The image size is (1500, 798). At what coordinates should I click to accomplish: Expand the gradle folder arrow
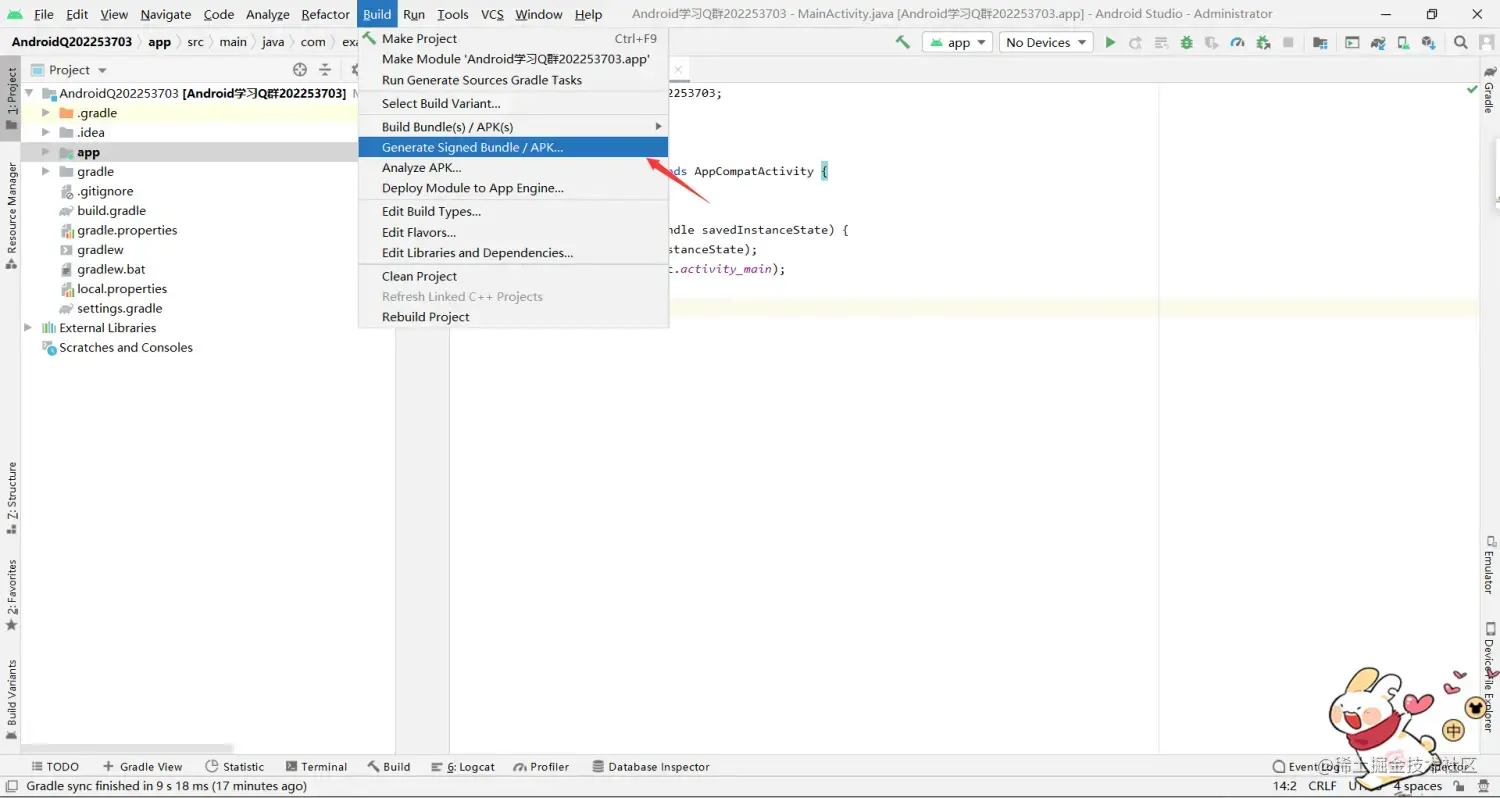(x=46, y=171)
